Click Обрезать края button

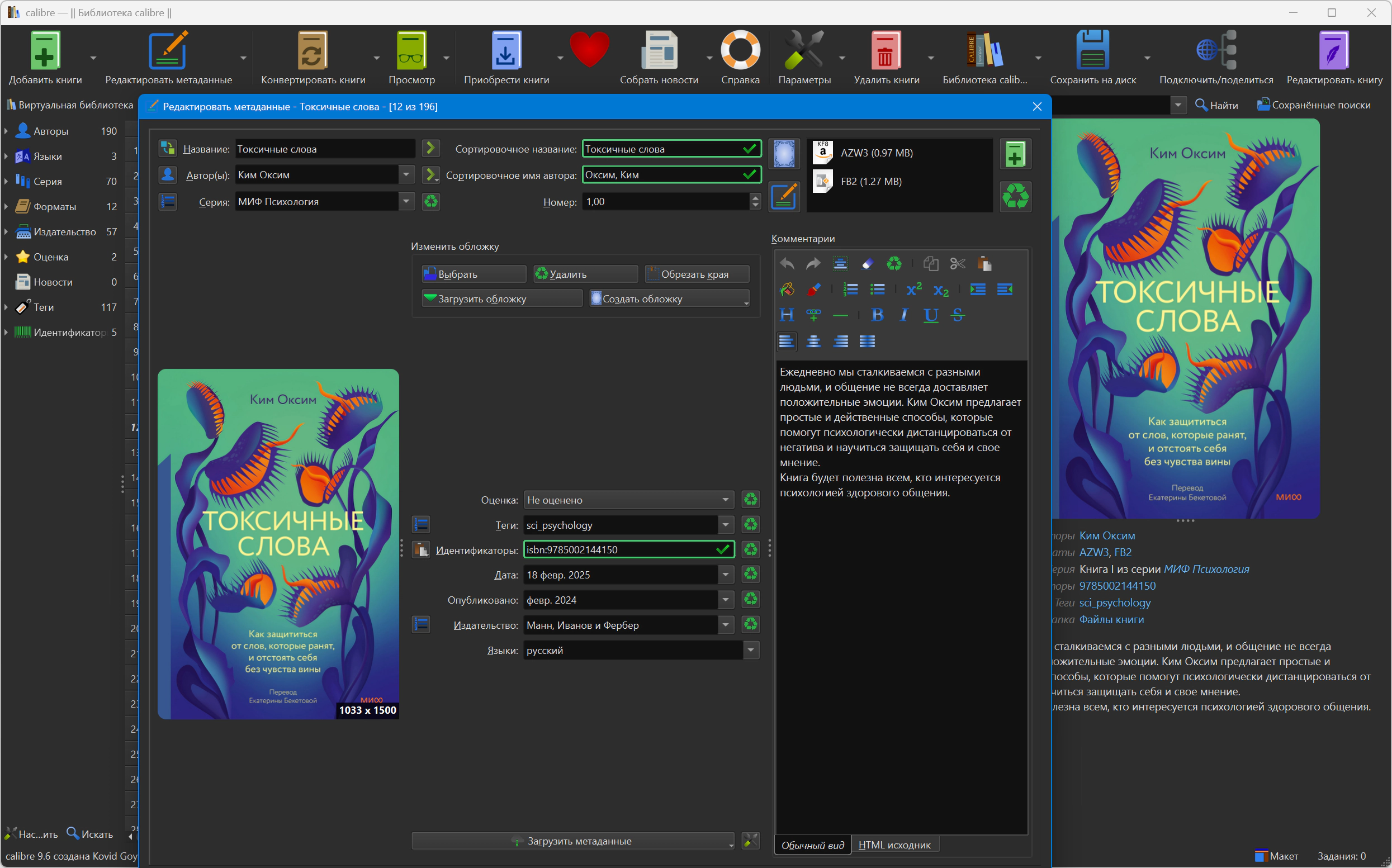(x=697, y=274)
